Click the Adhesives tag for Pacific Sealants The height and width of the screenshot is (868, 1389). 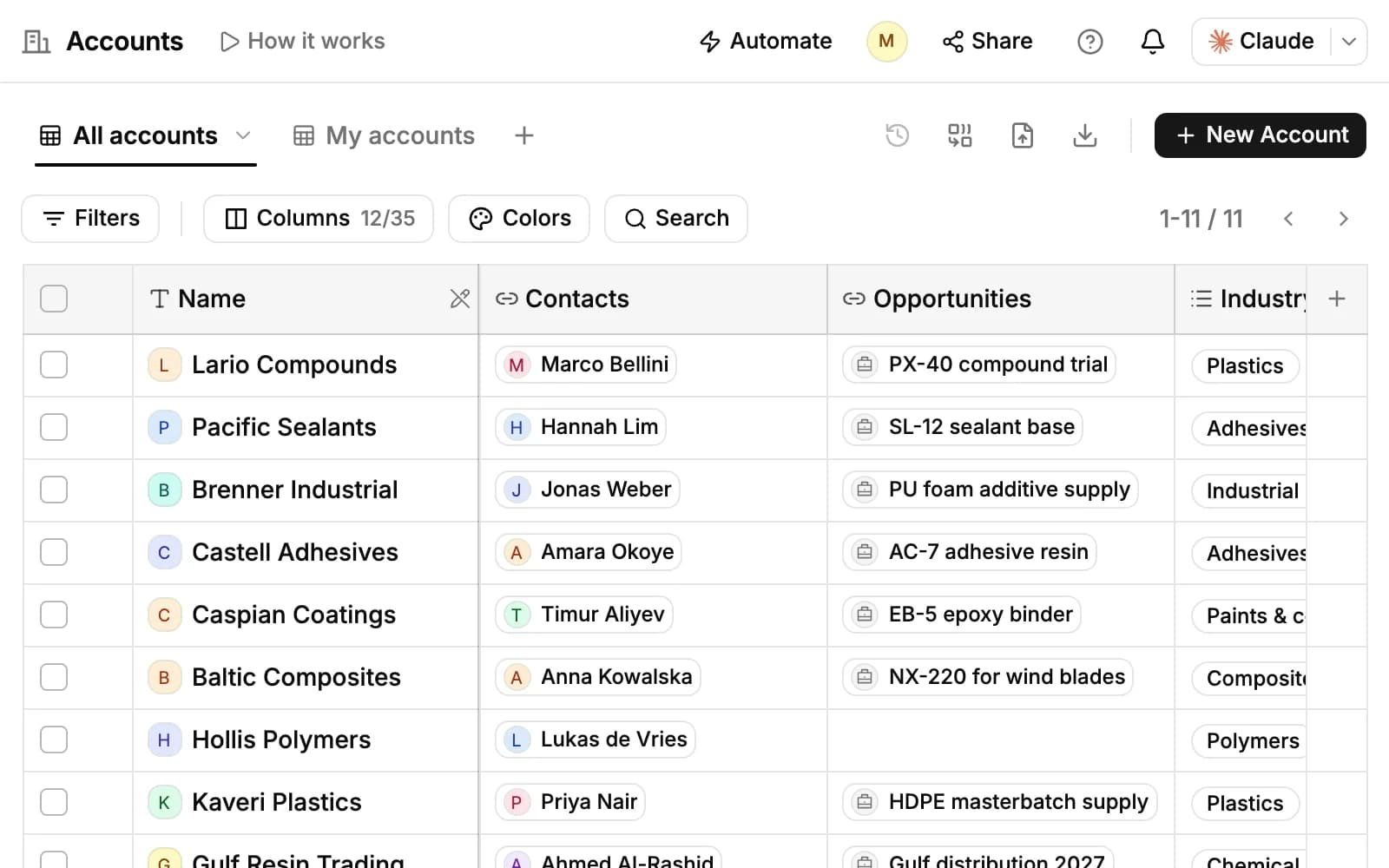1250,428
